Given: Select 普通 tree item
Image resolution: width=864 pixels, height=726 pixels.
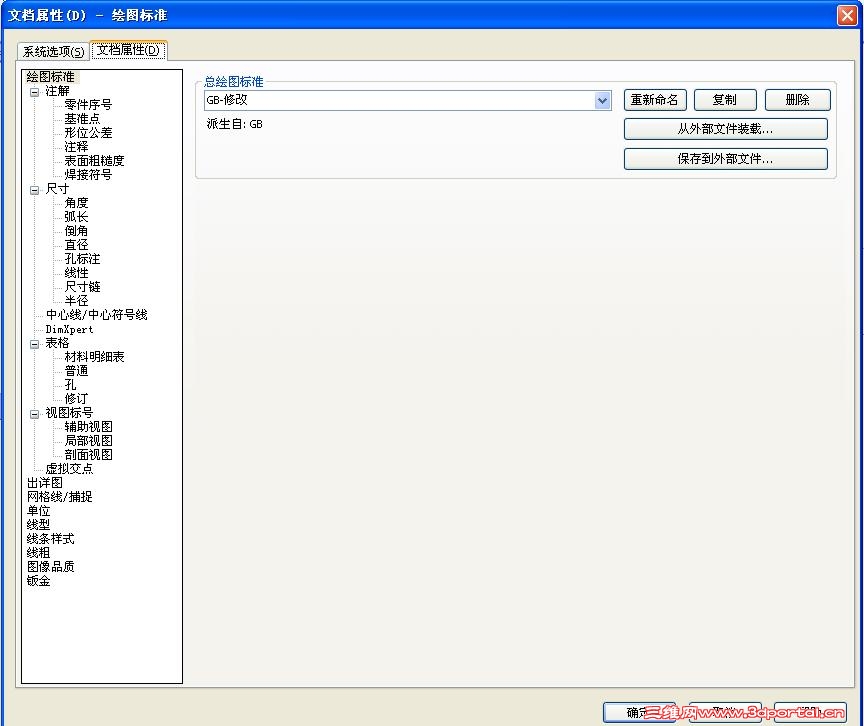Looking at the screenshot, I should (x=76, y=371).
